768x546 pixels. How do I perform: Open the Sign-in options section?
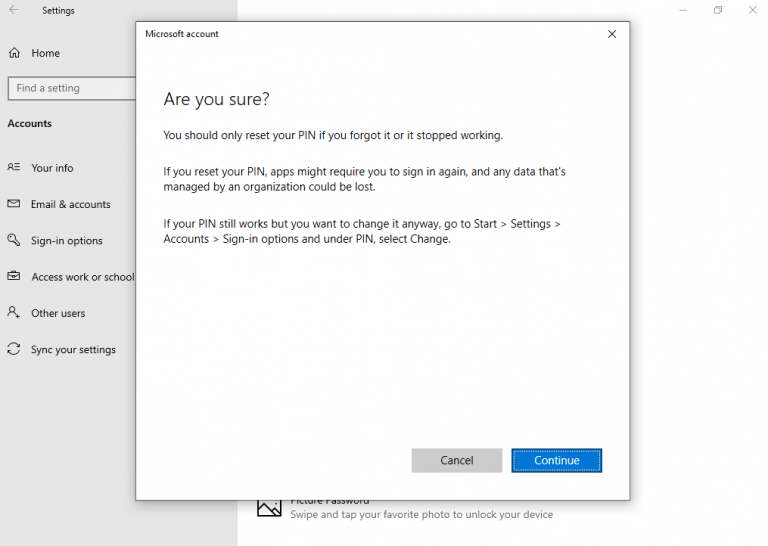click(67, 240)
